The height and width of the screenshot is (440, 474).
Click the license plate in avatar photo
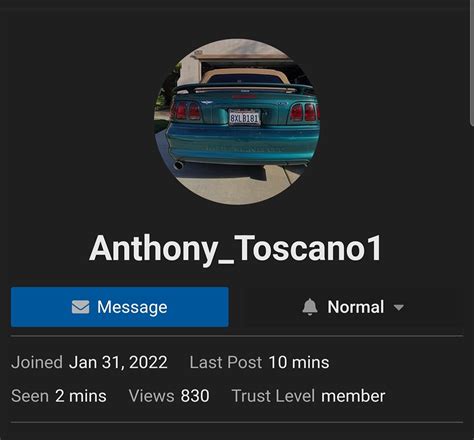245,118
